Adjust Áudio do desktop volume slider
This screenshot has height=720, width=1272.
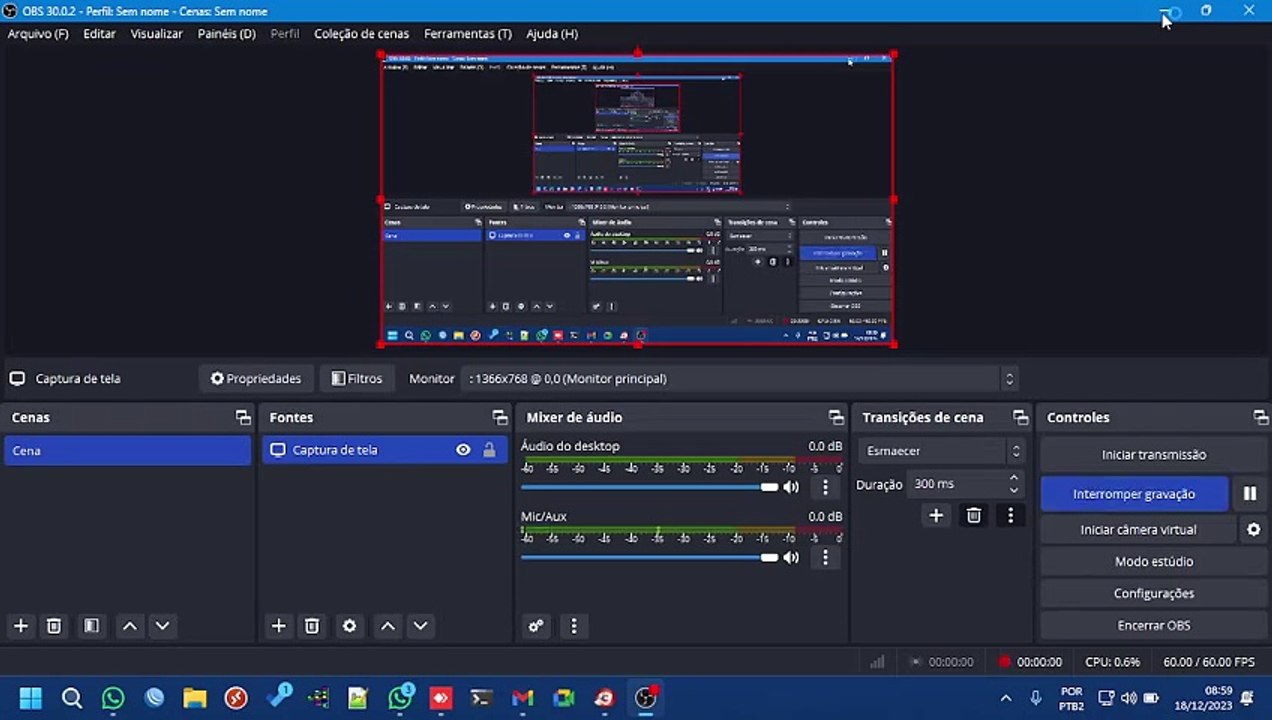point(649,487)
